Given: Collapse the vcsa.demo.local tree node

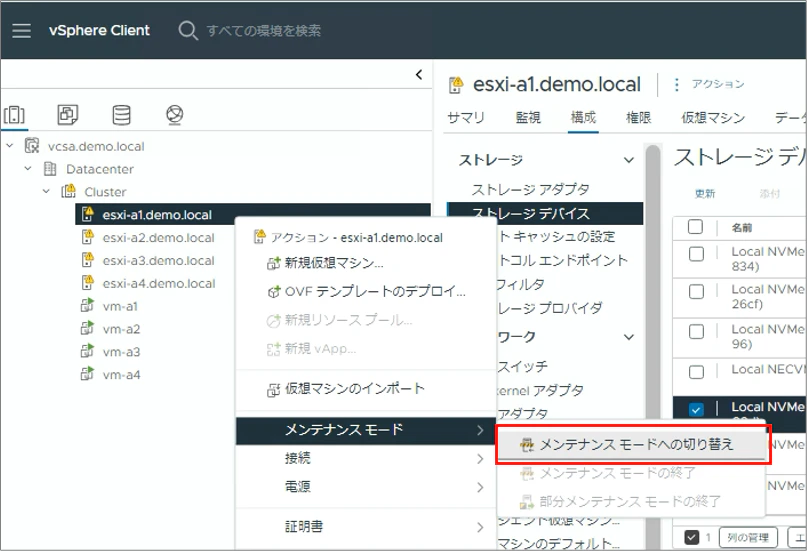Looking at the screenshot, I should coord(10,146).
